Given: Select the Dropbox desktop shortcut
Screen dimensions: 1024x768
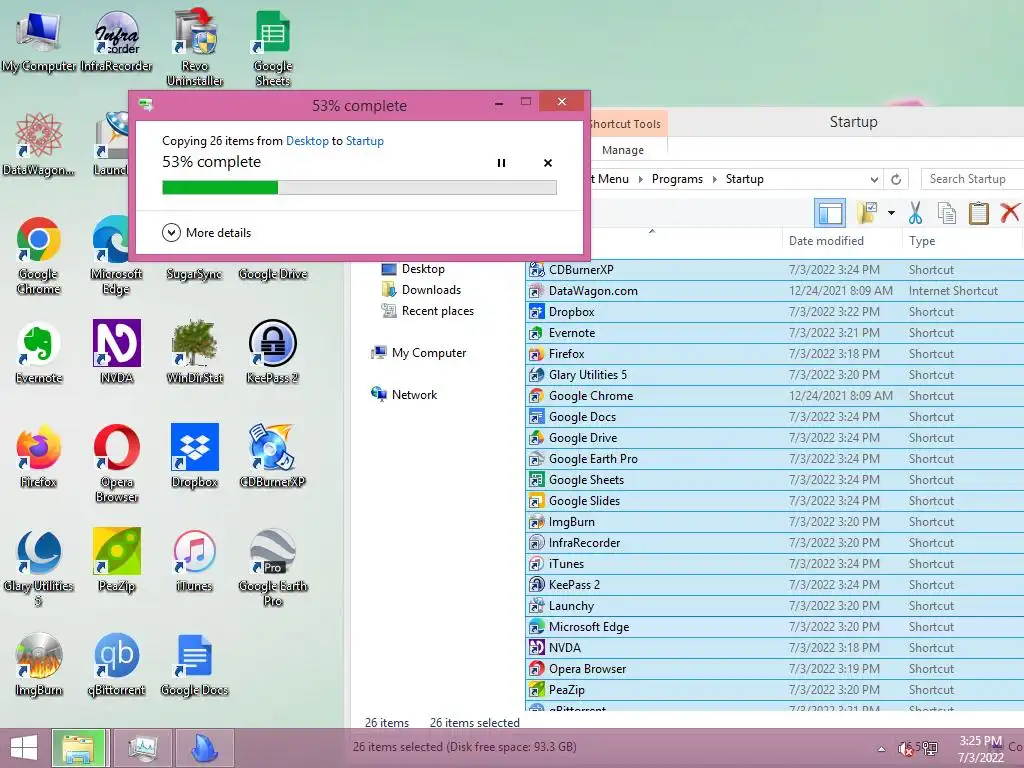Looking at the screenshot, I should pyautogui.click(x=195, y=456).
